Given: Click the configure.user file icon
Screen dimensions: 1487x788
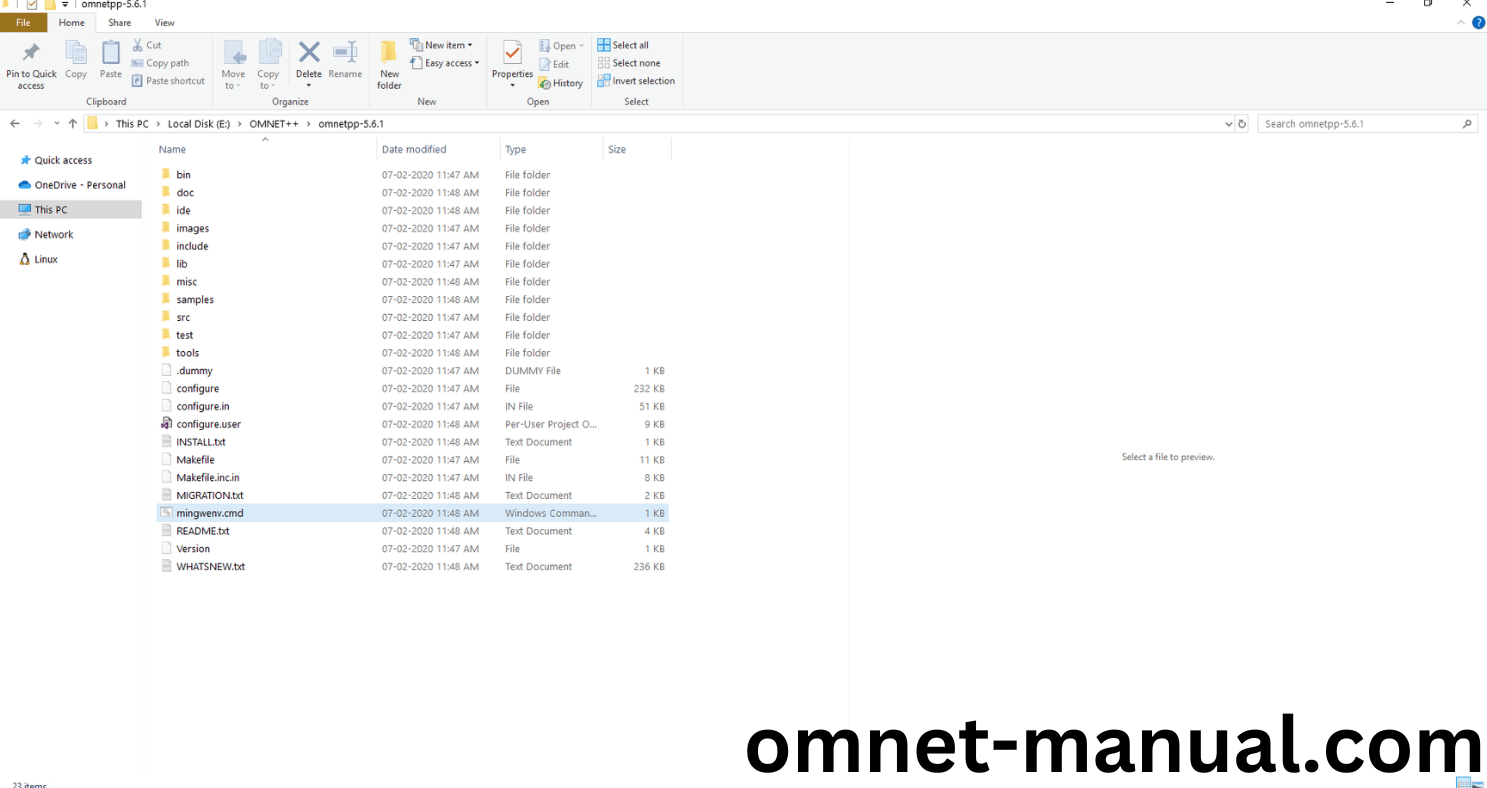Looking at the screenshot, I should click(167, 424).
